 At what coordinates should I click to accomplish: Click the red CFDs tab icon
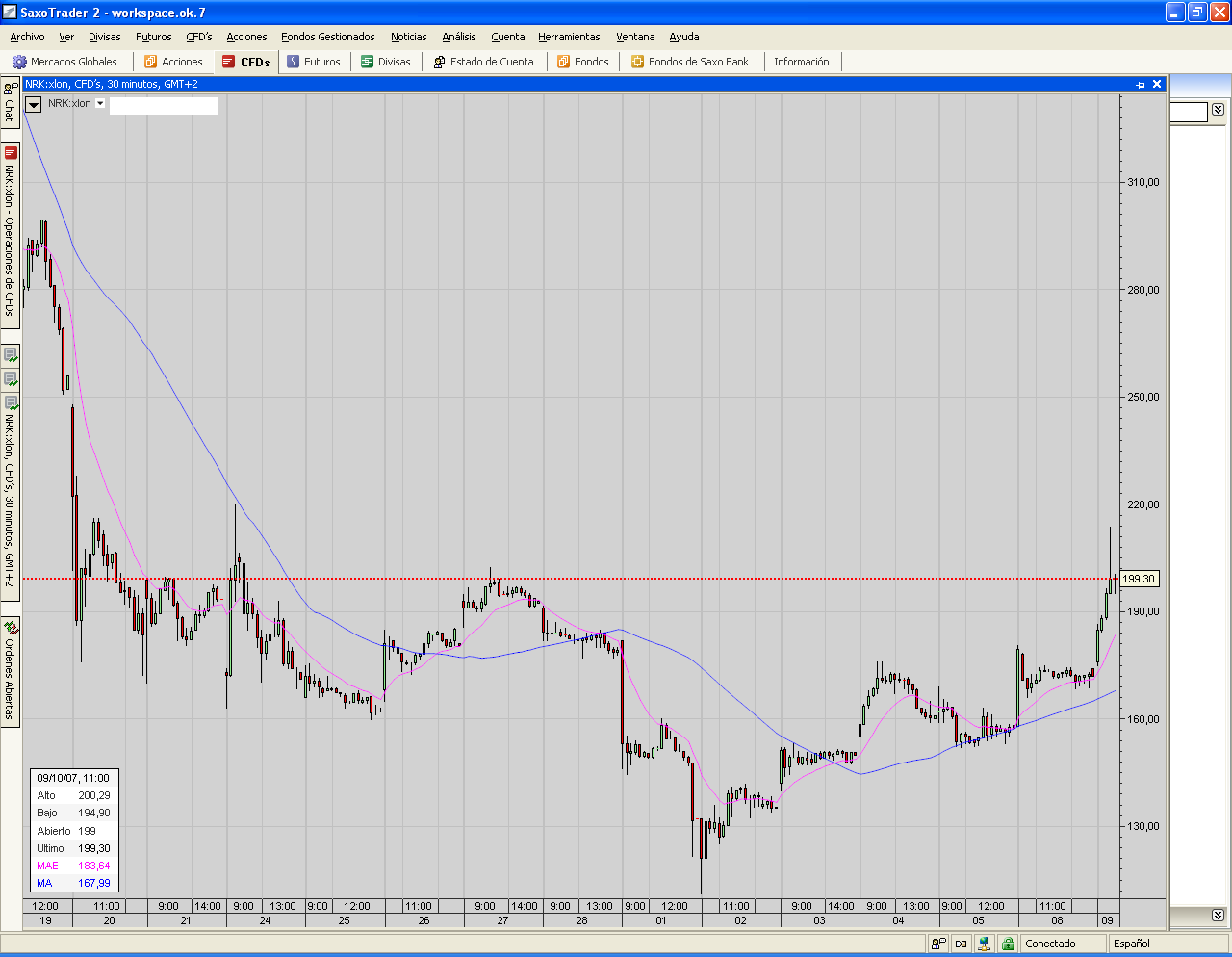pos(228,62)
